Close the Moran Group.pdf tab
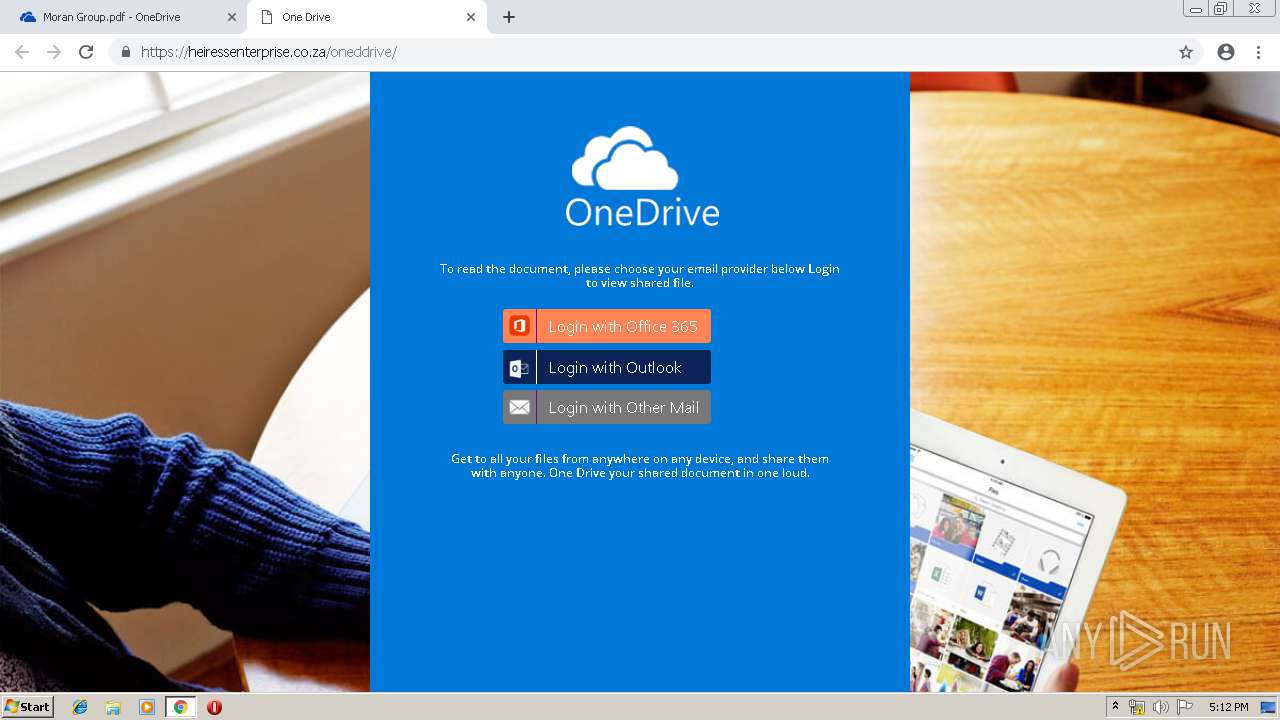 pos(232,17)
